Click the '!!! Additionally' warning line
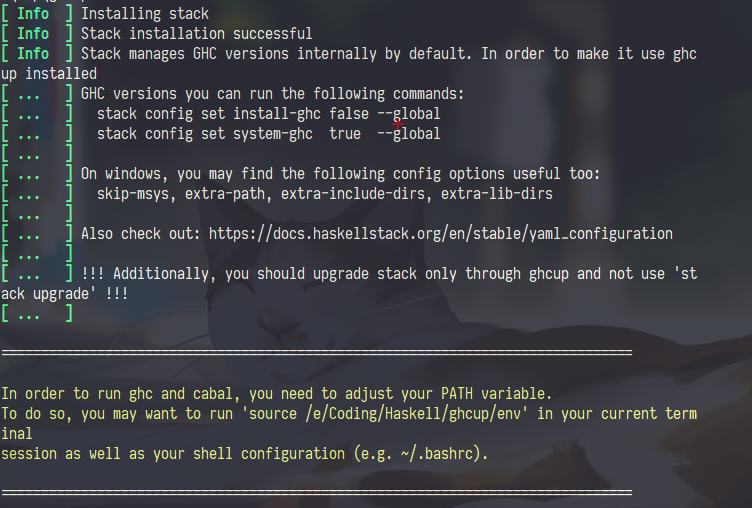This screenshot has height=508, width=752. click(x=388, y=274)
